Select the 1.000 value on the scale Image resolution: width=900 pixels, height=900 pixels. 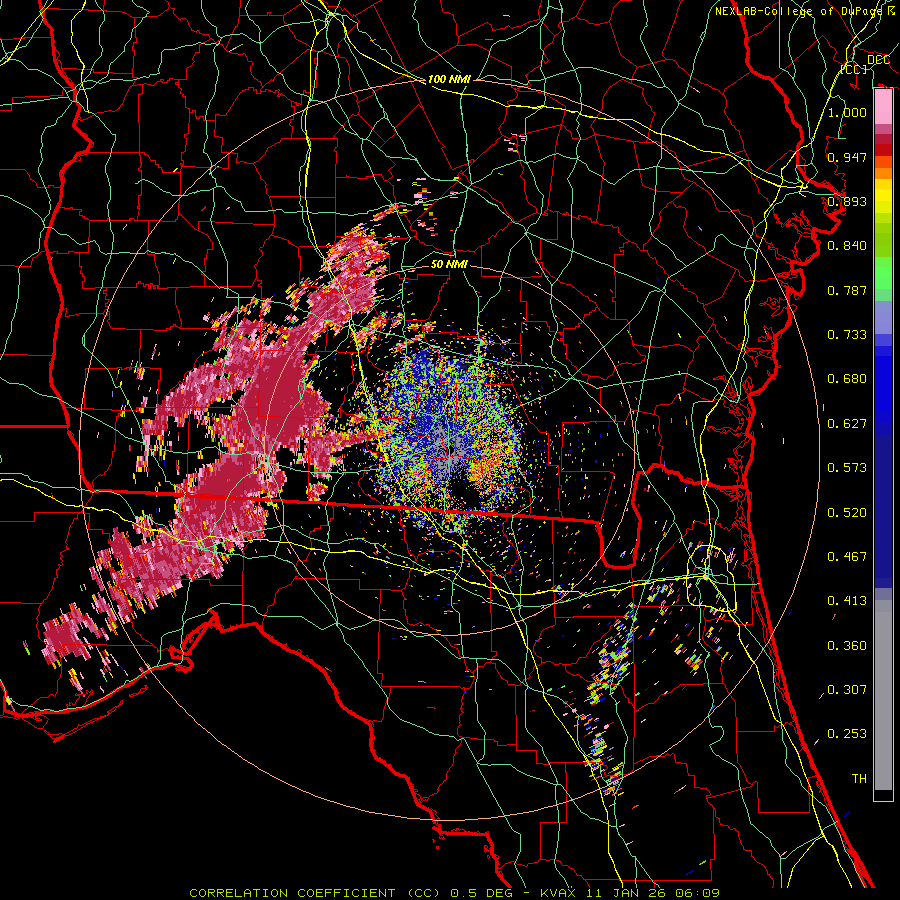click(x=847, y=112)
